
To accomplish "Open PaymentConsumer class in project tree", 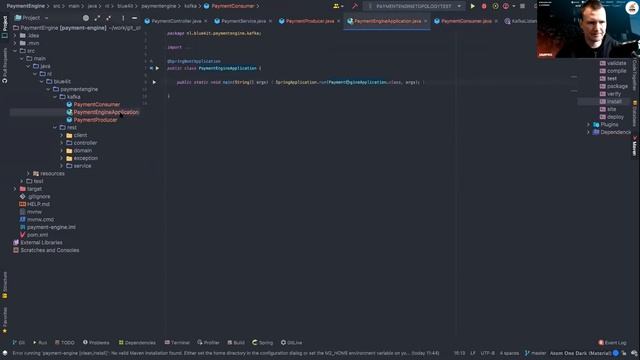I will pyautogui.click(x=97, y=104).
